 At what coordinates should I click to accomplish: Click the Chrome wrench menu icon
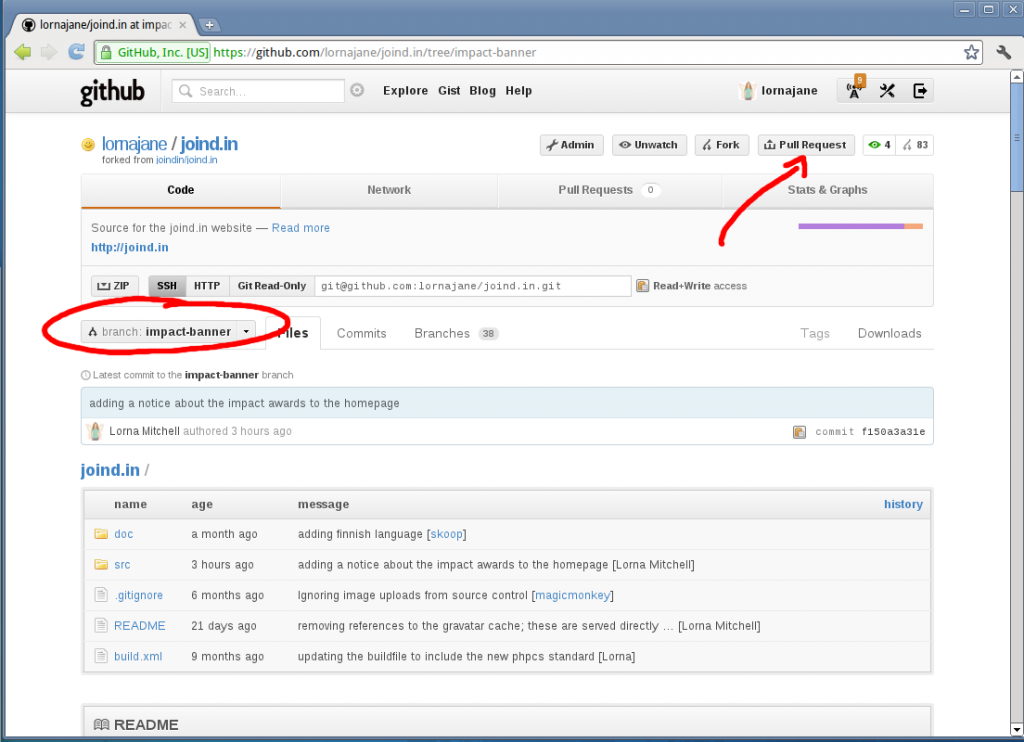click(1004, 52)
